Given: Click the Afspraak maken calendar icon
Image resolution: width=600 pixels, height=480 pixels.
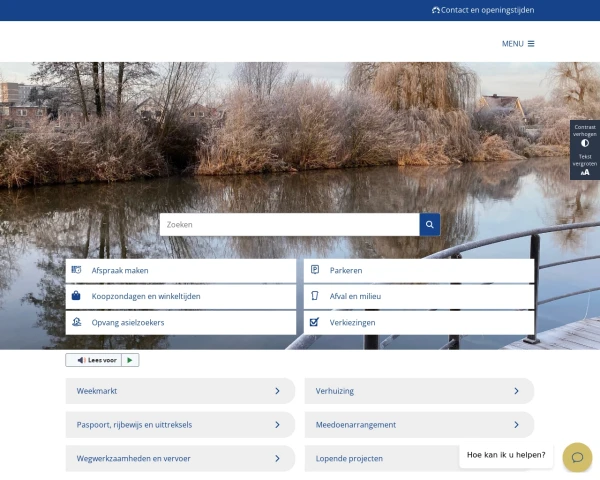Looking at the screenshot, I should 76,270.
